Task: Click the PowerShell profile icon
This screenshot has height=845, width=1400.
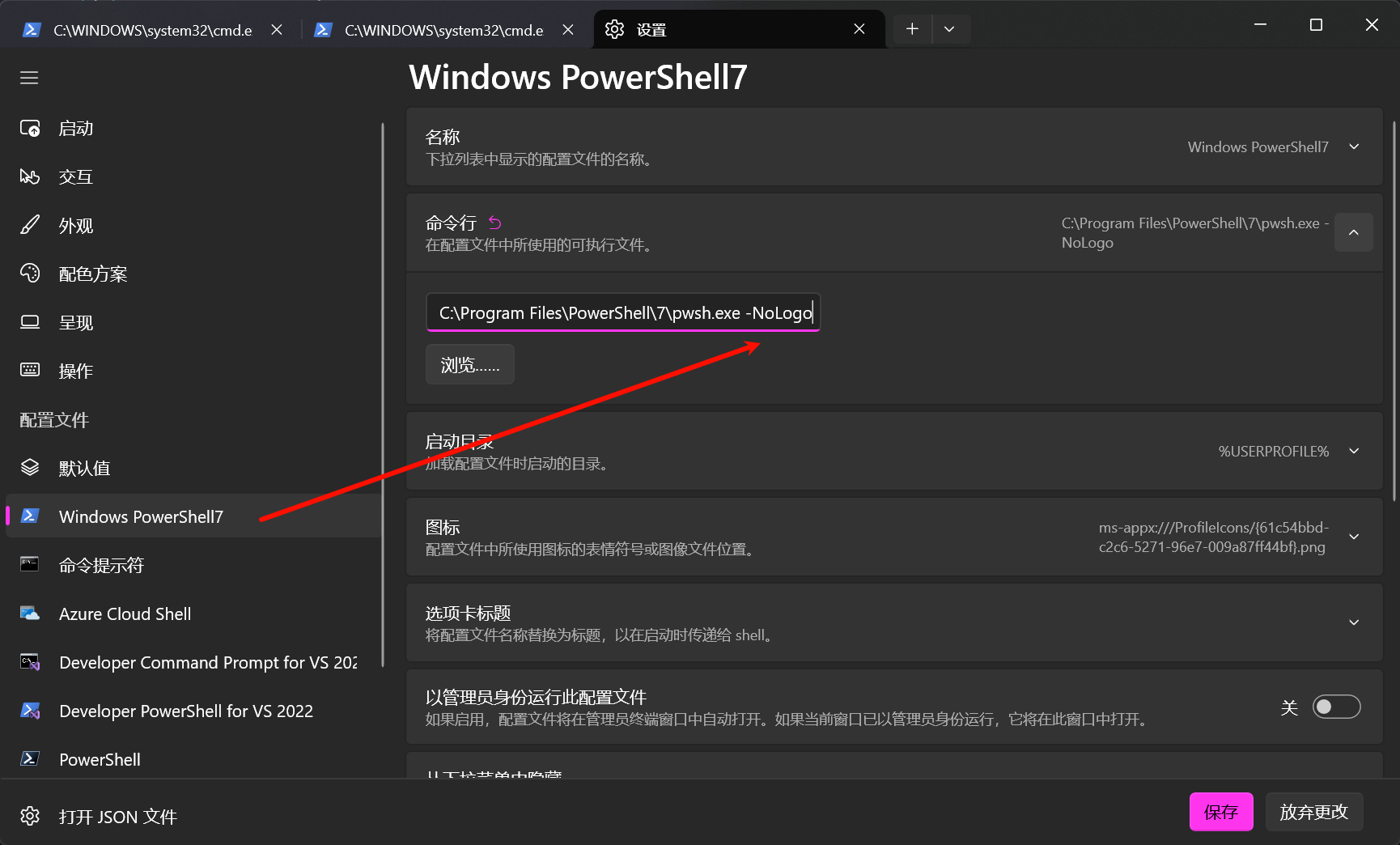Action: tap(30, 758)
